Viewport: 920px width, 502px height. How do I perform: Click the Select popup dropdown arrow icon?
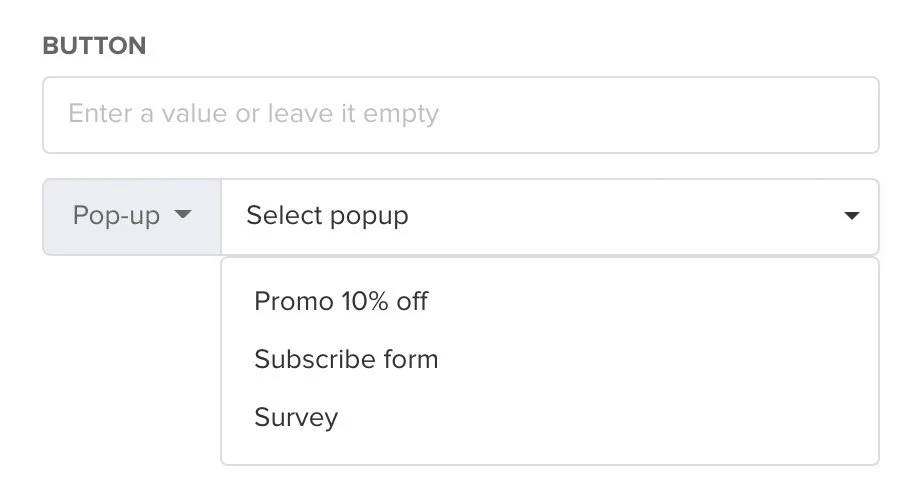852,216
